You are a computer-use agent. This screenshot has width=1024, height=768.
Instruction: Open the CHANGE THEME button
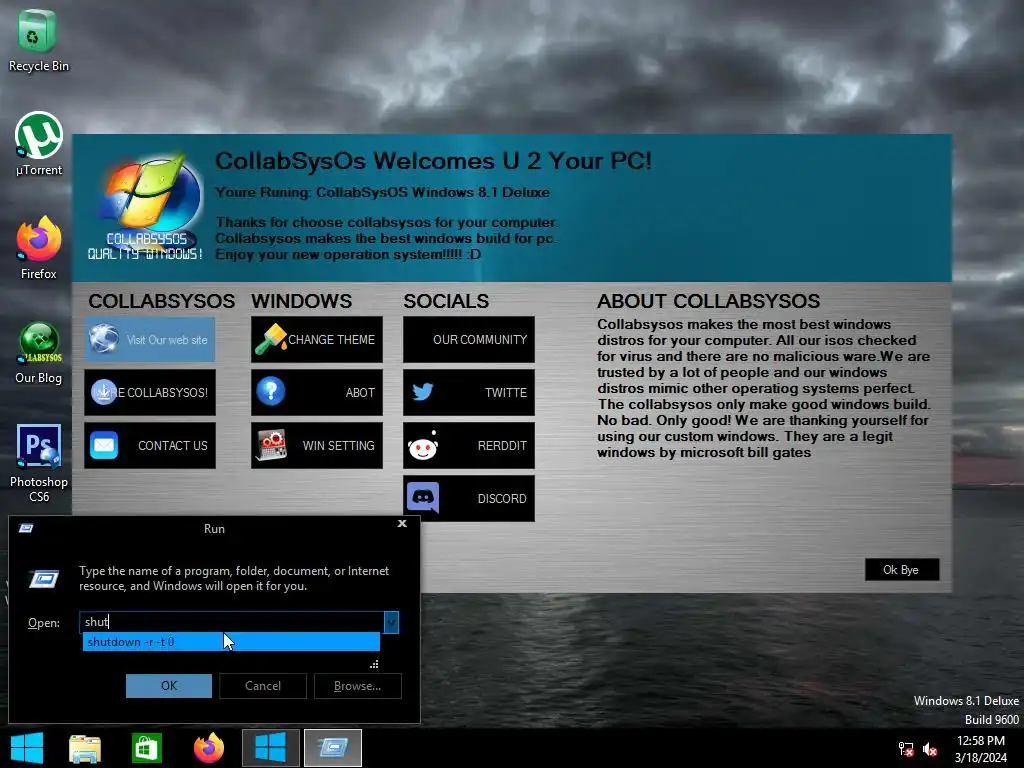click(317, 340)
